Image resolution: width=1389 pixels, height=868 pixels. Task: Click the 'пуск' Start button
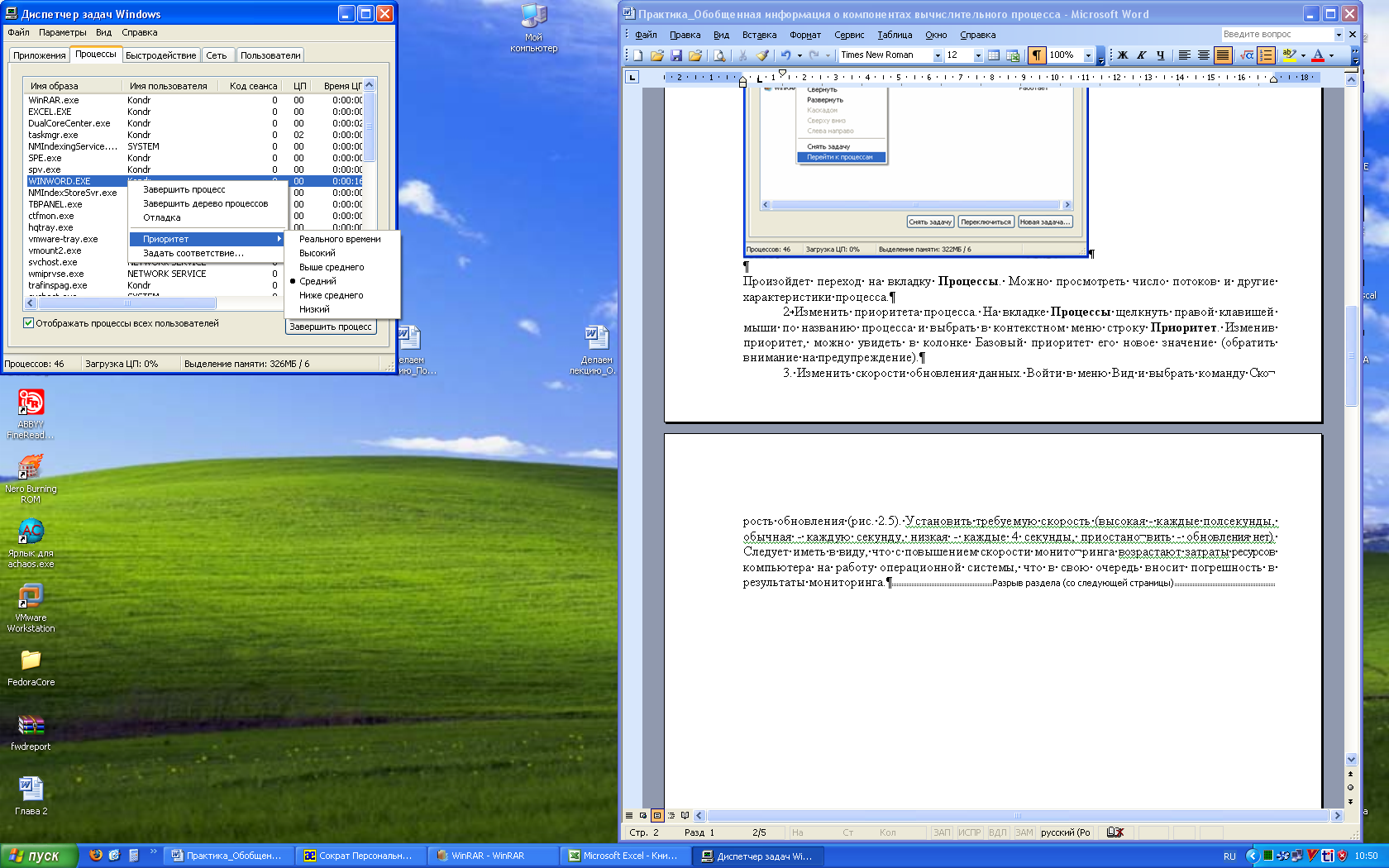coord(39,856)
